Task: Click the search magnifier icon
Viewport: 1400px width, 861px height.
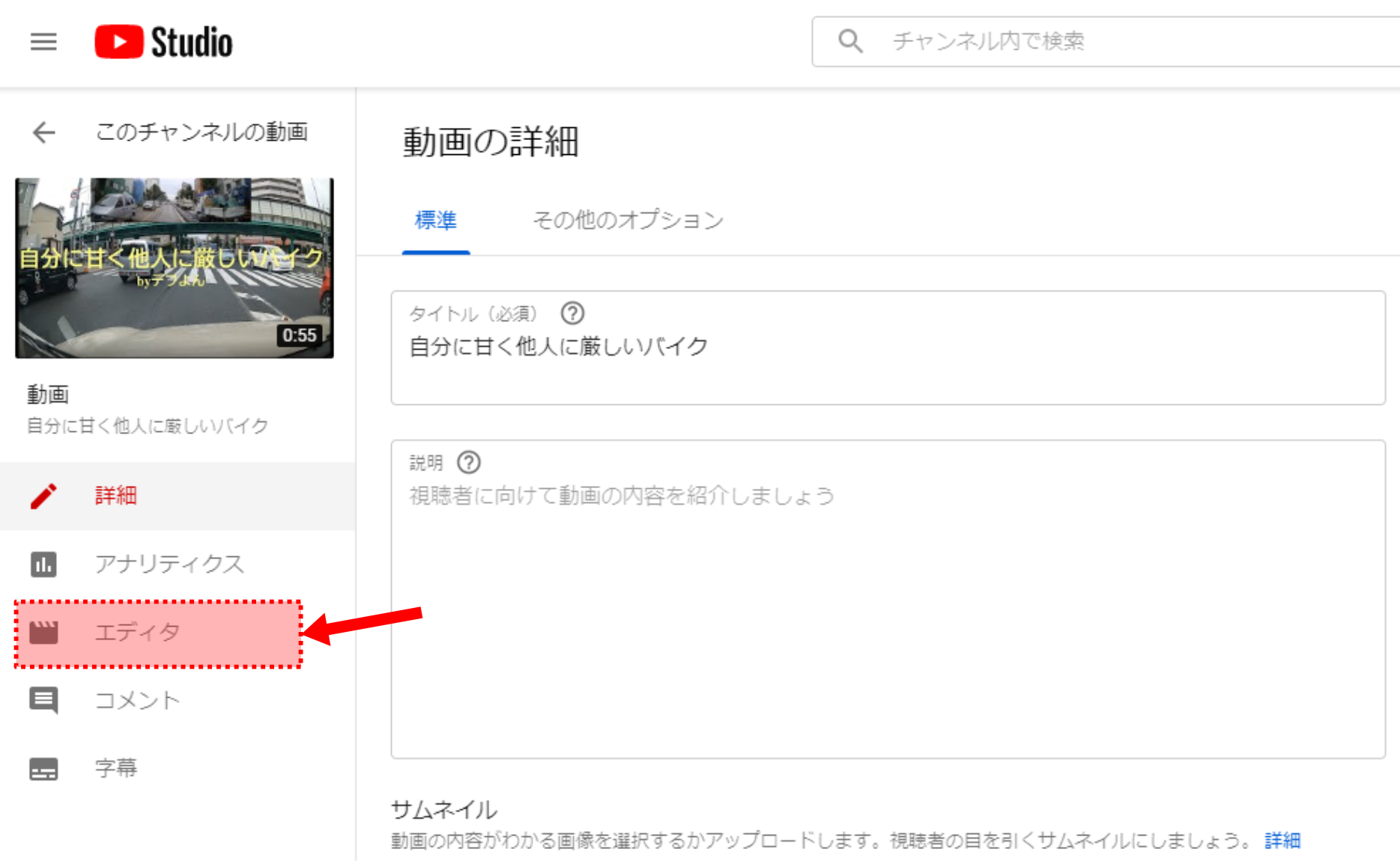Action: (850, 41)
